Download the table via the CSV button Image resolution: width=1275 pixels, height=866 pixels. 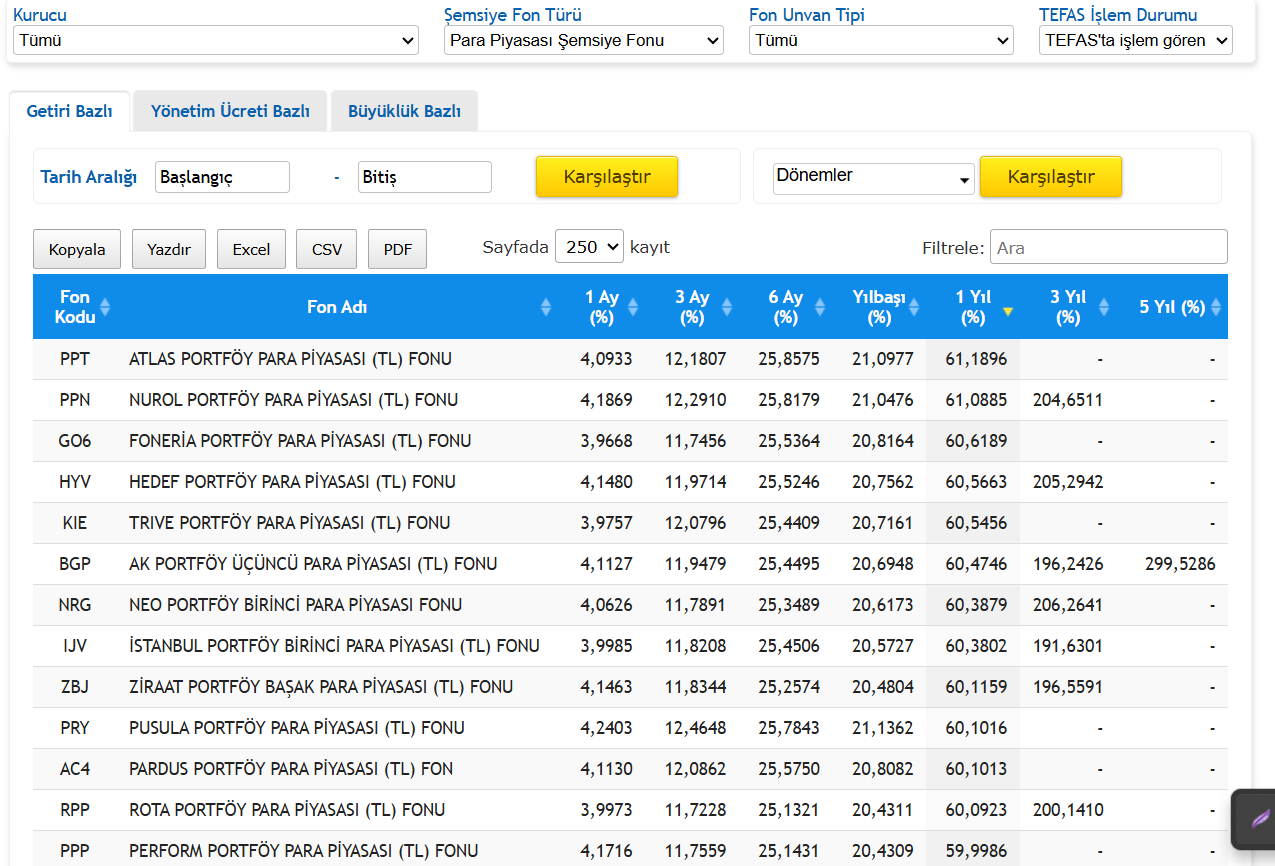coord(327,249)
